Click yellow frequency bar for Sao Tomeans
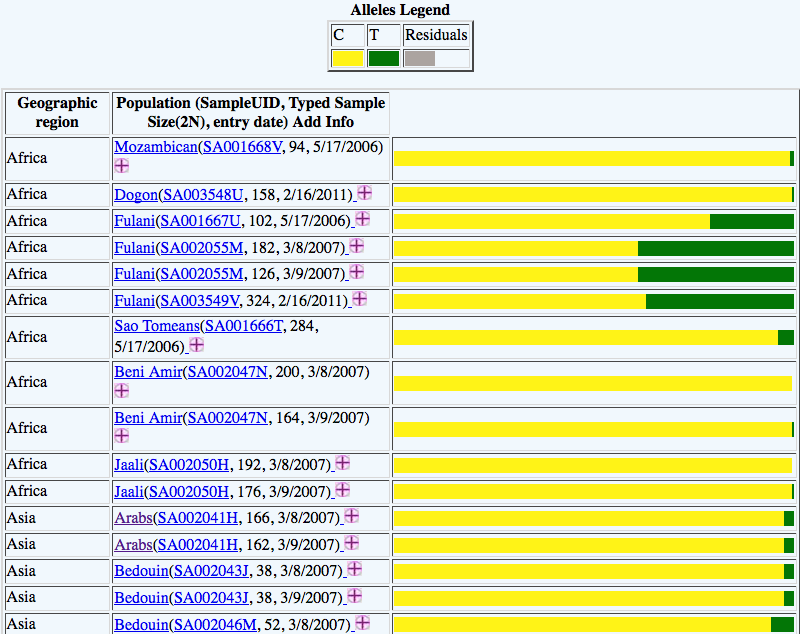 click(586, 337)
